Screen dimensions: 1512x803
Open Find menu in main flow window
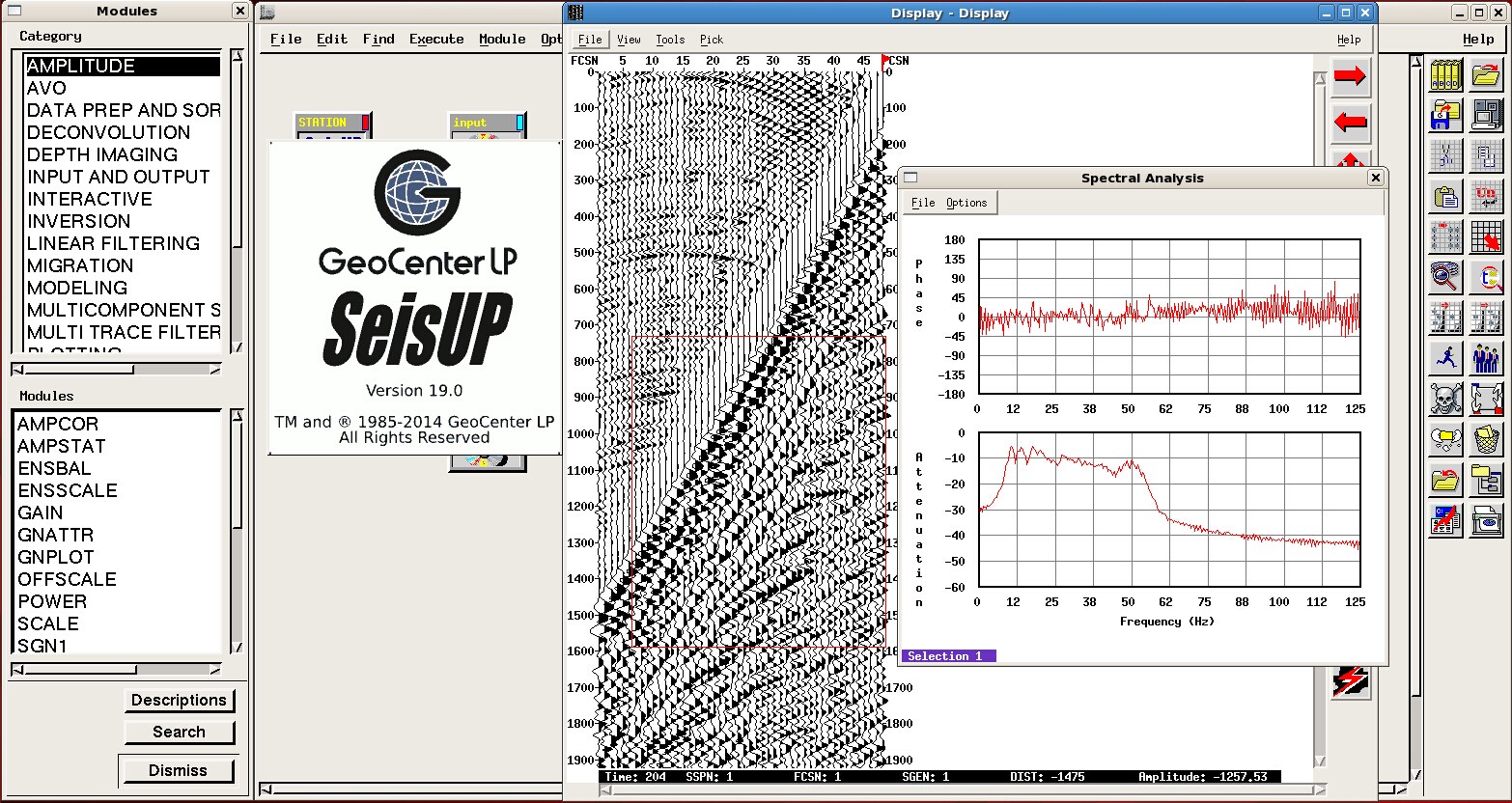point(378,40)
